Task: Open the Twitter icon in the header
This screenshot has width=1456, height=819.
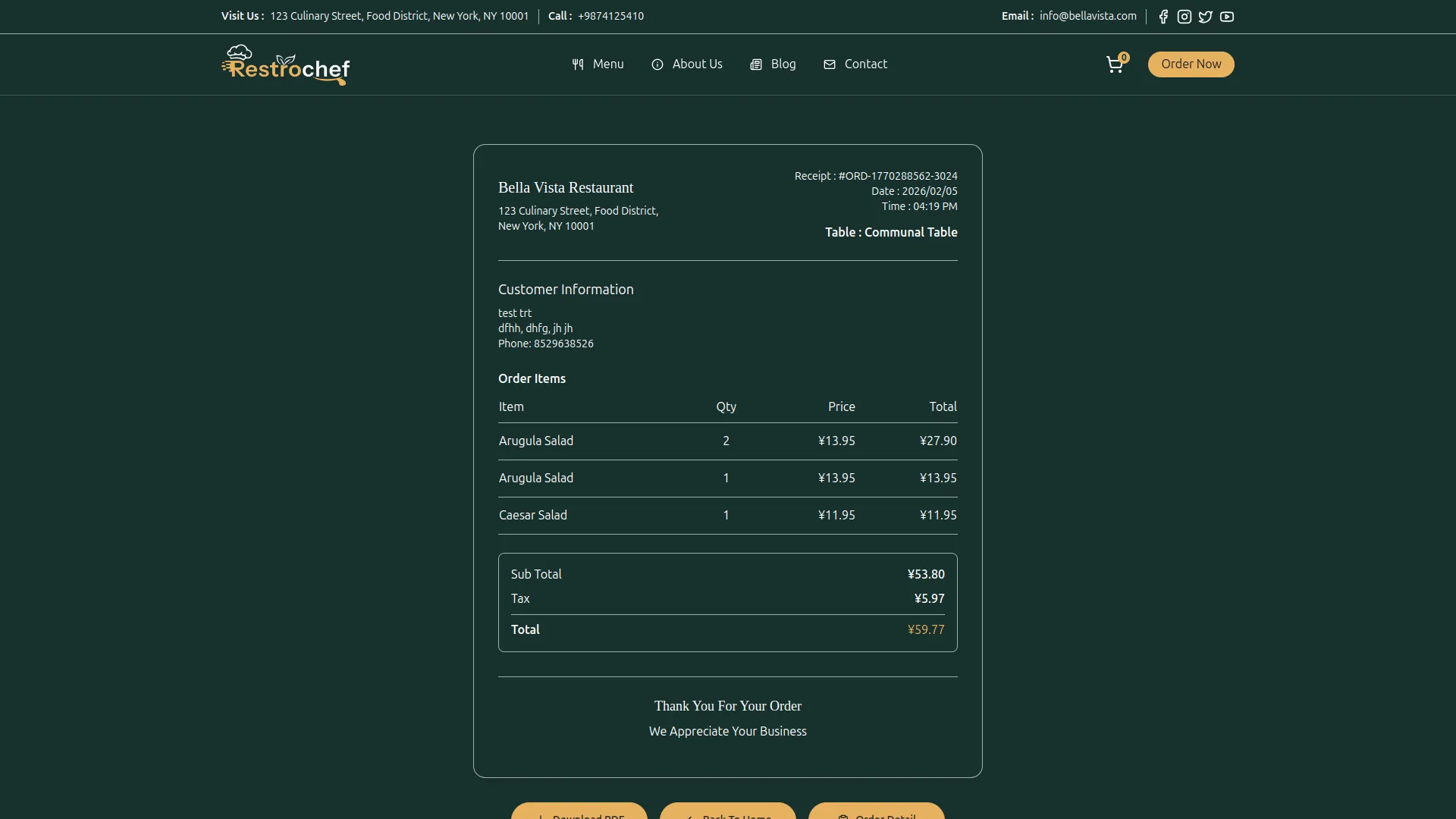Action: (x=1205, y=16)
